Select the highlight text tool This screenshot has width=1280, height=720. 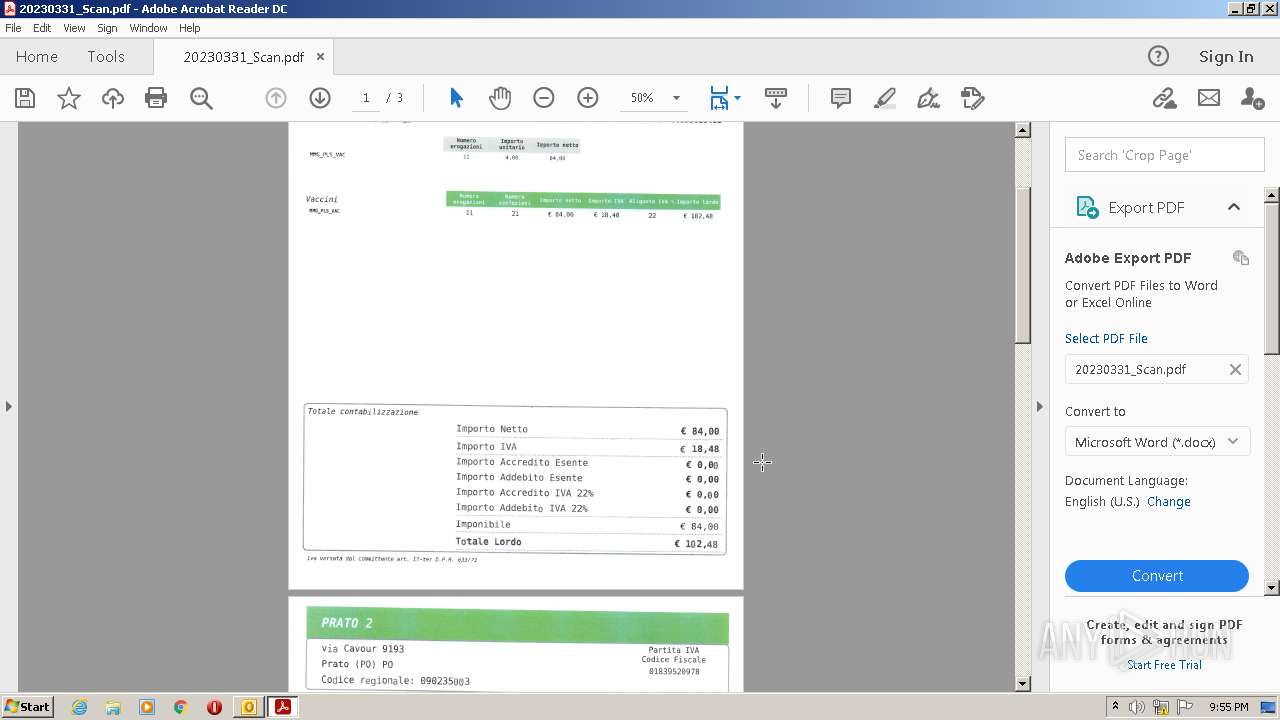click(x=885, y=98)
